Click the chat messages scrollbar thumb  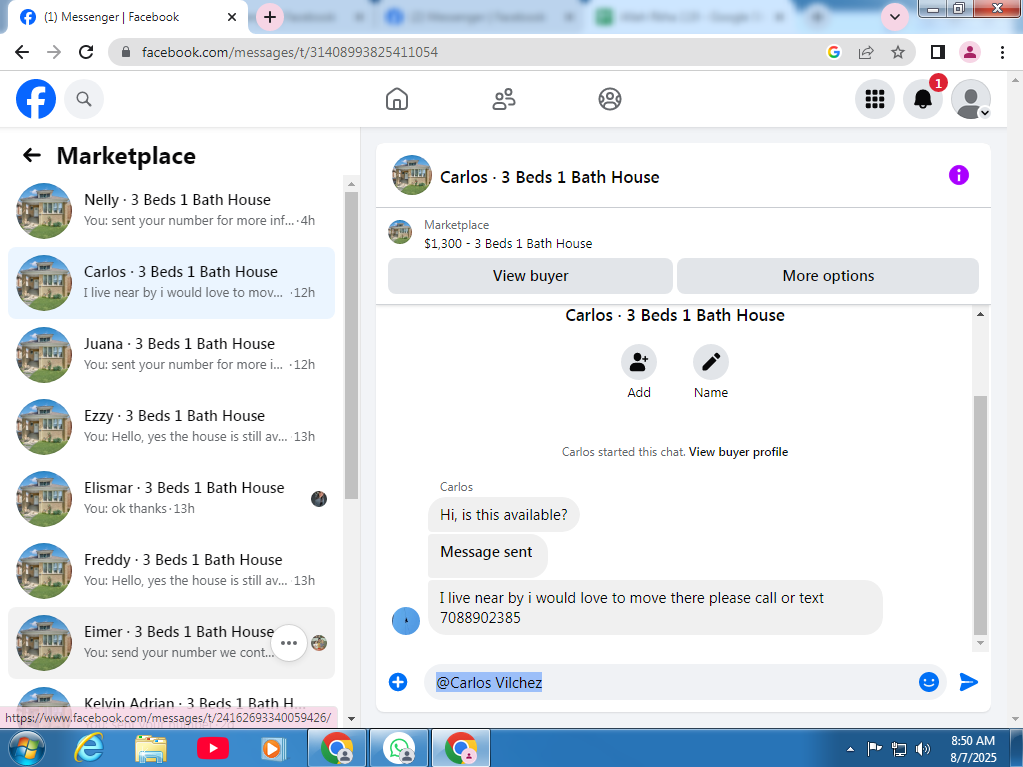[x=980, y=515]
